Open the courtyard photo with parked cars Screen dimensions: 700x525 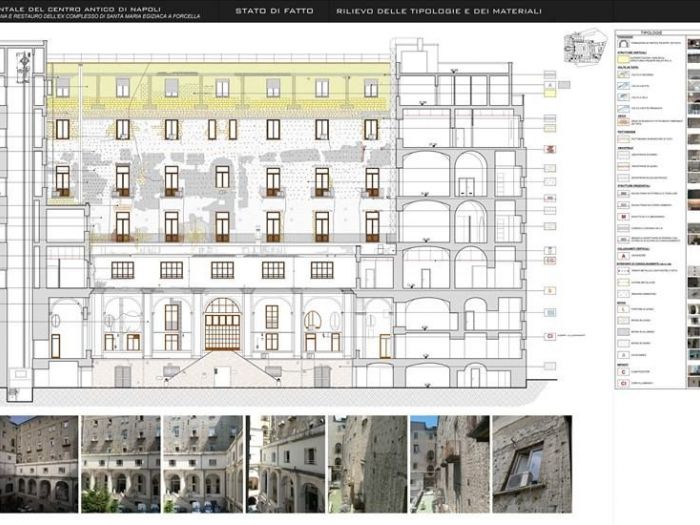coord(203,464)
